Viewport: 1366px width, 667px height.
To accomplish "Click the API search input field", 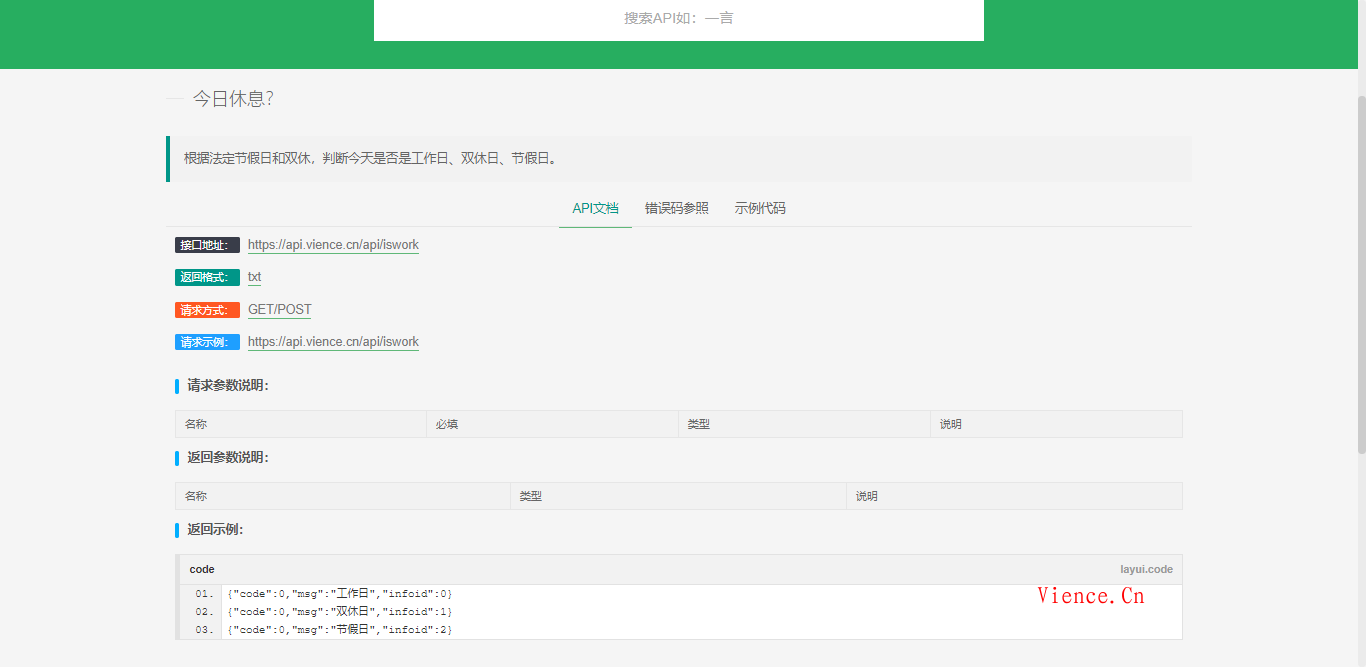I will [678, 18].
